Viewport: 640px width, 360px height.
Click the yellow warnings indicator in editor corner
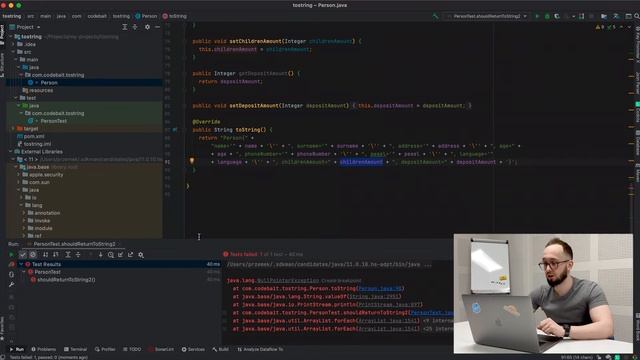pyautogui.click(x=600, y=27)
